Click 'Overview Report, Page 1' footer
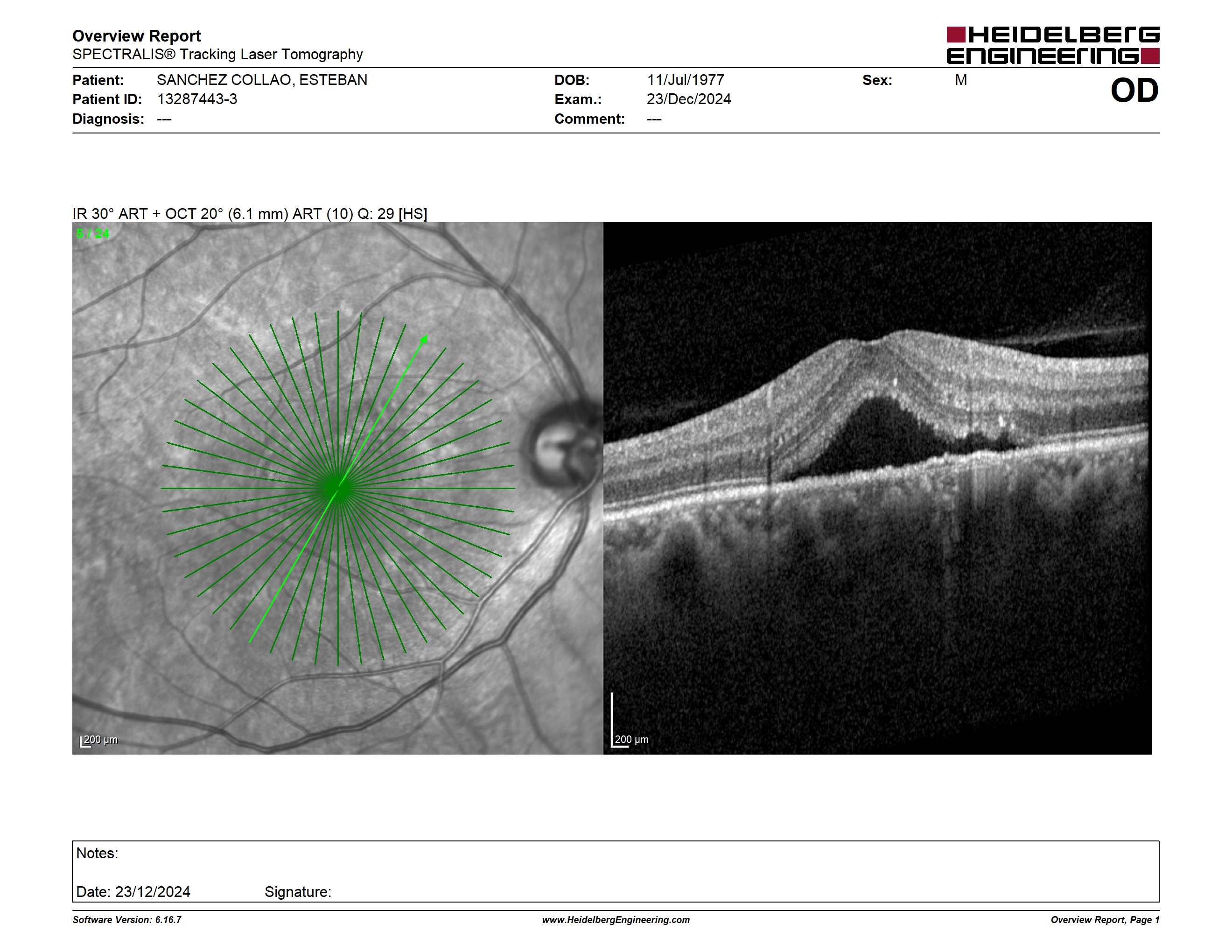The width and height of the screenshot is (1232, 952). click(1105, 920)
